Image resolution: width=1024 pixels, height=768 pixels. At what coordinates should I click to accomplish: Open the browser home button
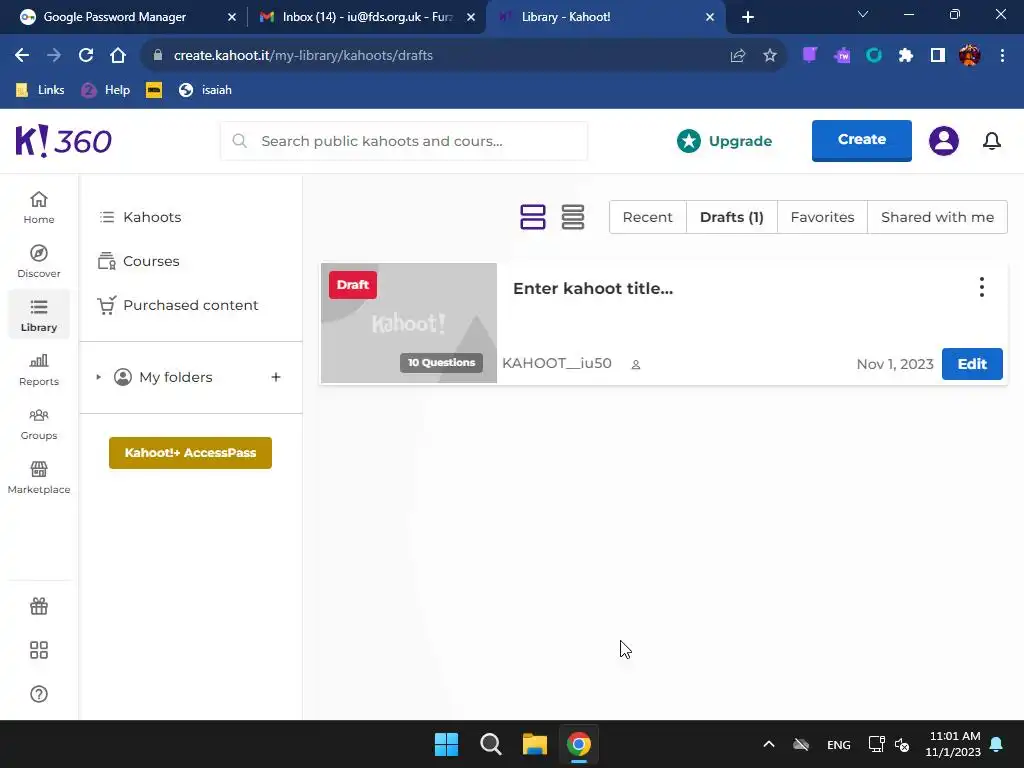tap(118, 56)
